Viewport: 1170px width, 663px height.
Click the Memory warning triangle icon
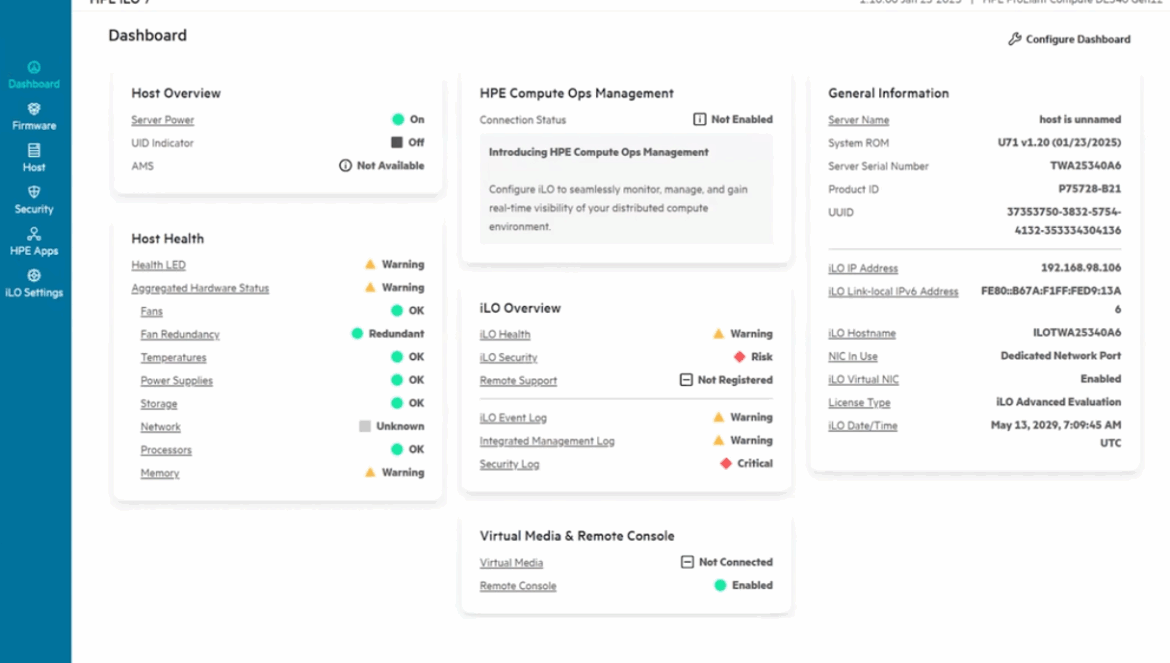click(x=370, y=472)
